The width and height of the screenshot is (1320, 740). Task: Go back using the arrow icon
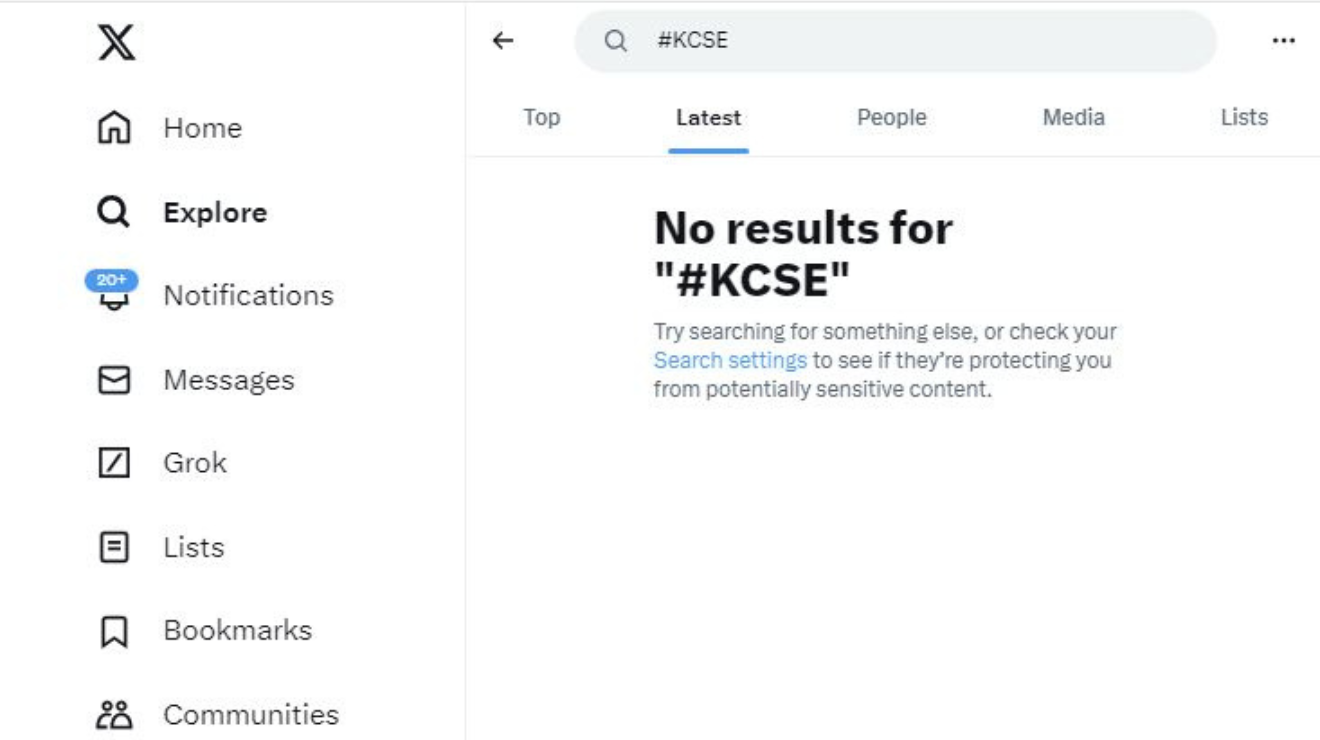click(x=503, y=40)
